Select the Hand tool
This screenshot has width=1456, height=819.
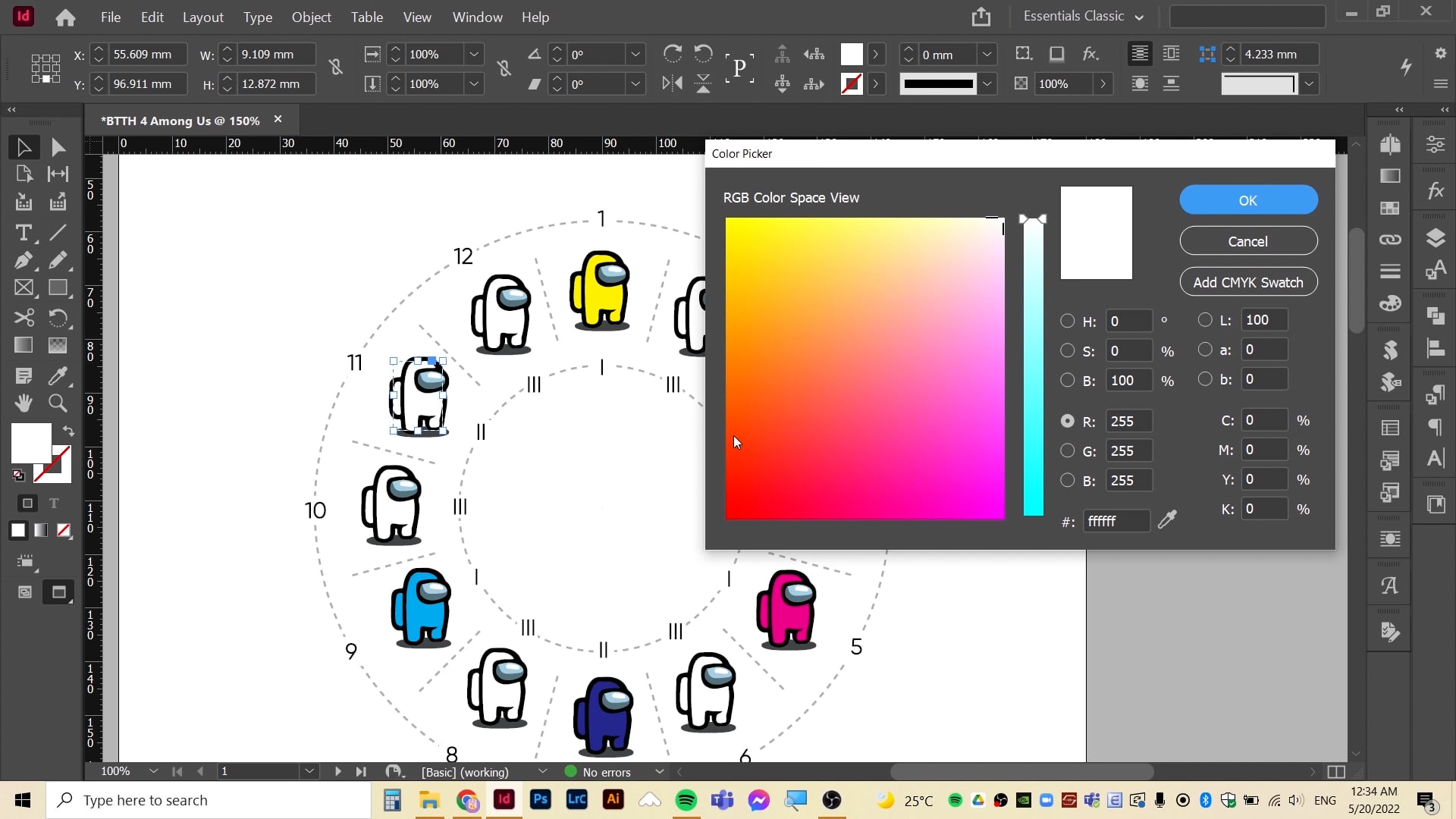point(24,403)
